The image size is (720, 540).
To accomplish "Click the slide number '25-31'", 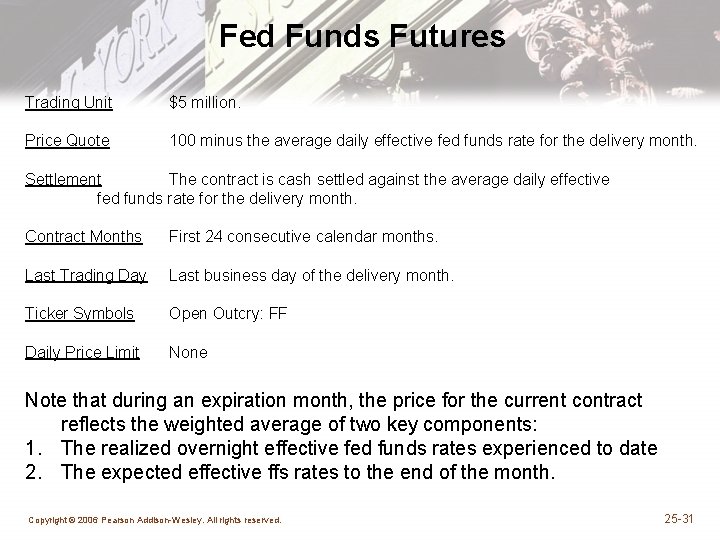I will [679, 518].
